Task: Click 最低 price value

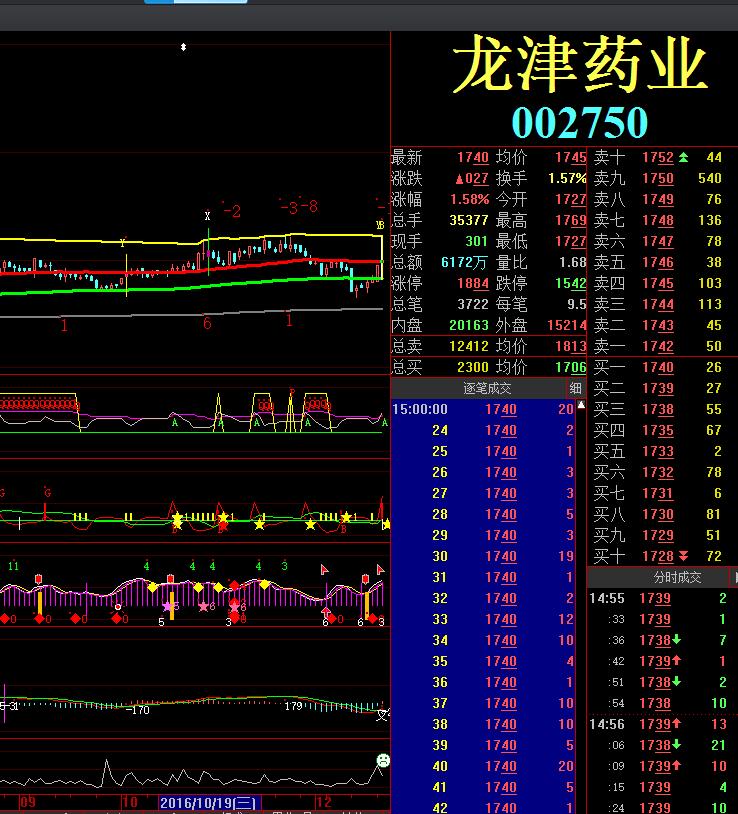Action: (x=570, y=241)
